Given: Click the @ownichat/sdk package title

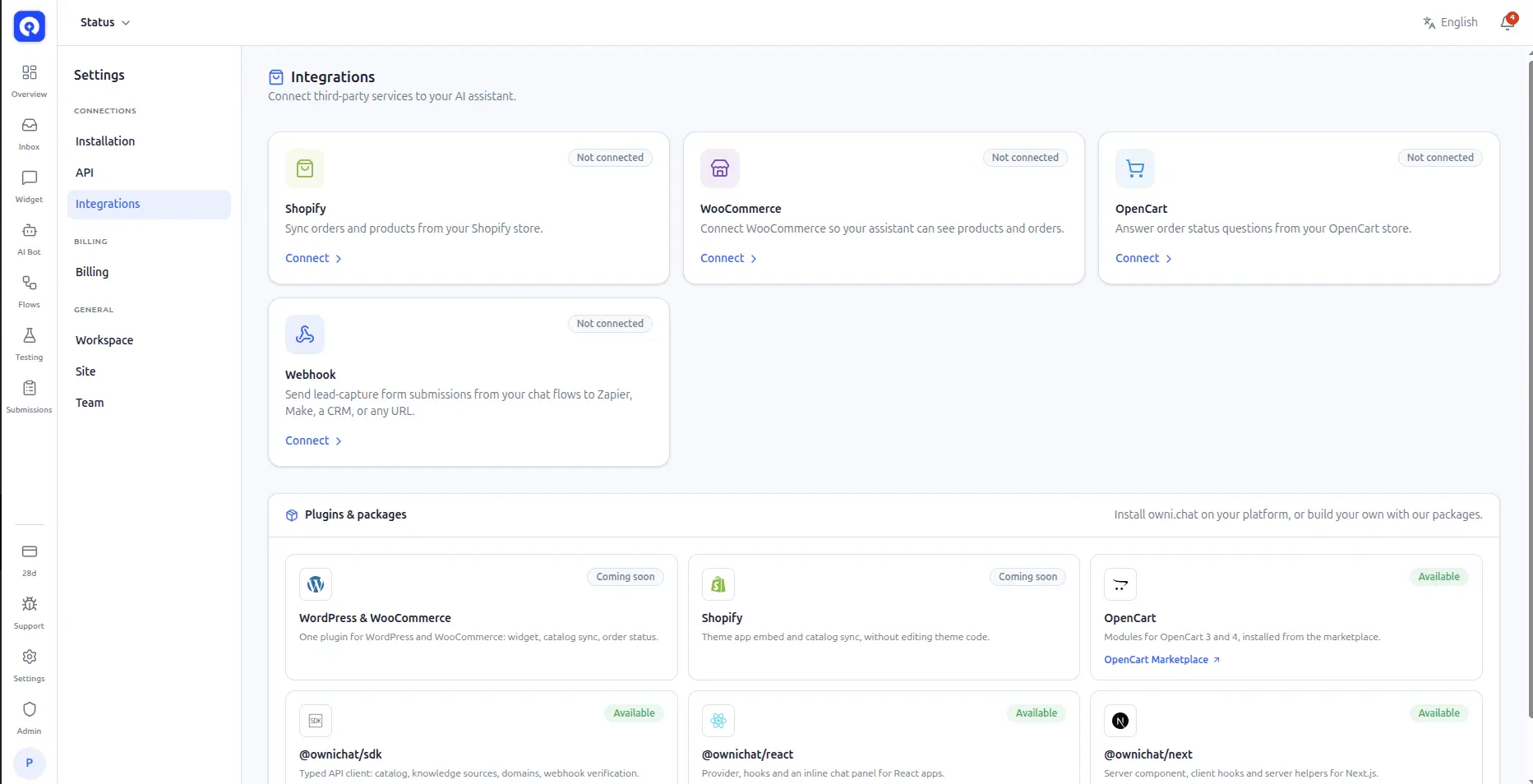Looking at the screenshot, I should (x=340, y=754).
